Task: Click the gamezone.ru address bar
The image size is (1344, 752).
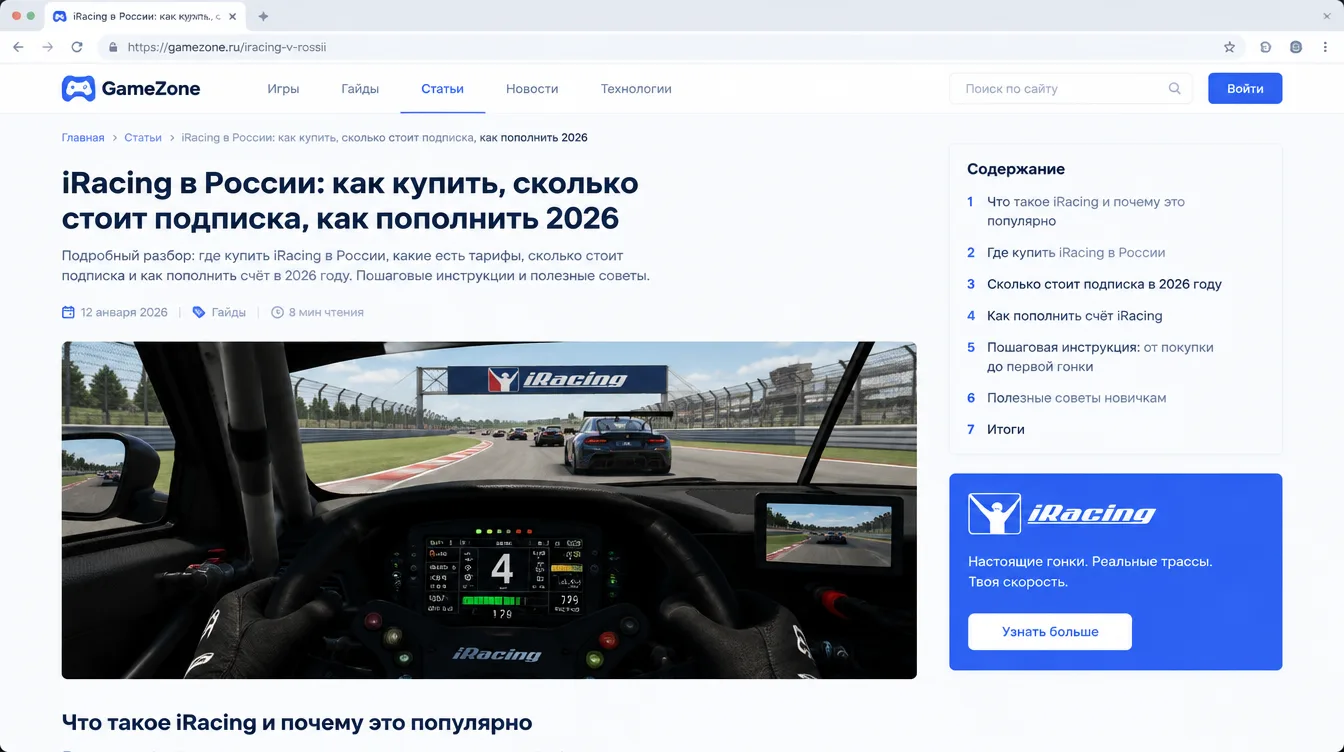Action: [x=670, y=47]
